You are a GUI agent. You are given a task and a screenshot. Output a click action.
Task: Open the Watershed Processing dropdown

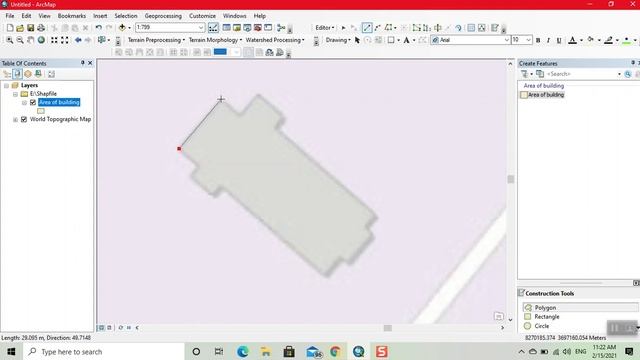(x=275, y=40)
